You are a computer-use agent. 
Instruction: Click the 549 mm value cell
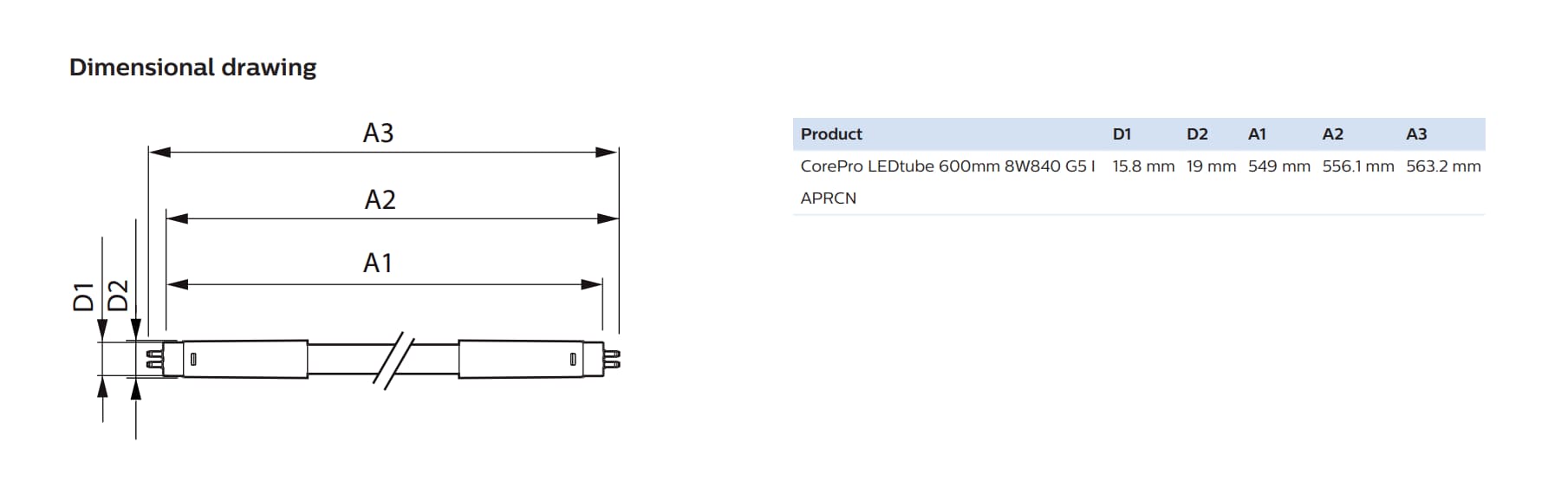pyautogui.click(x=1279, y=166)
